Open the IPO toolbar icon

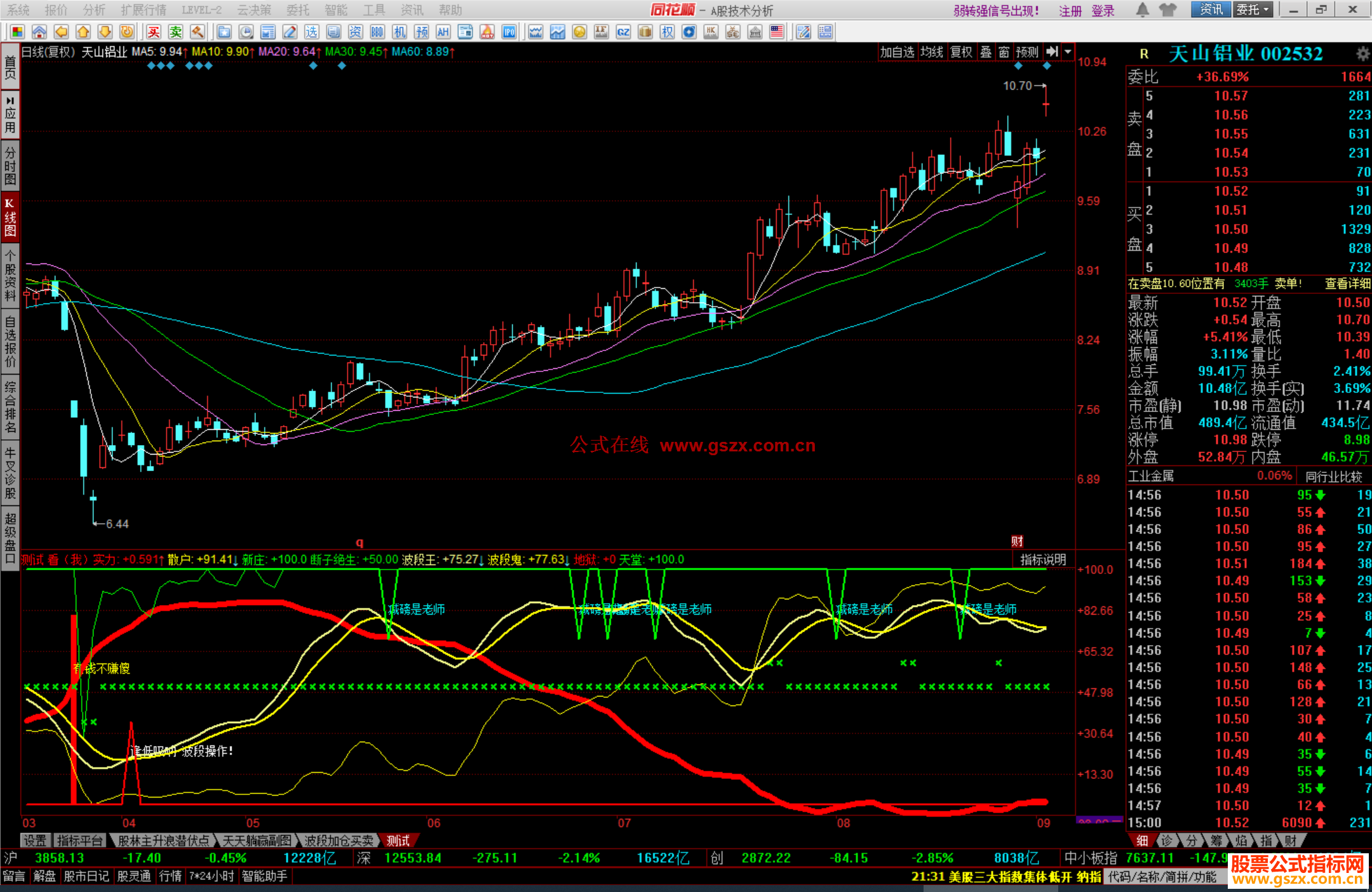click(509, 32)
